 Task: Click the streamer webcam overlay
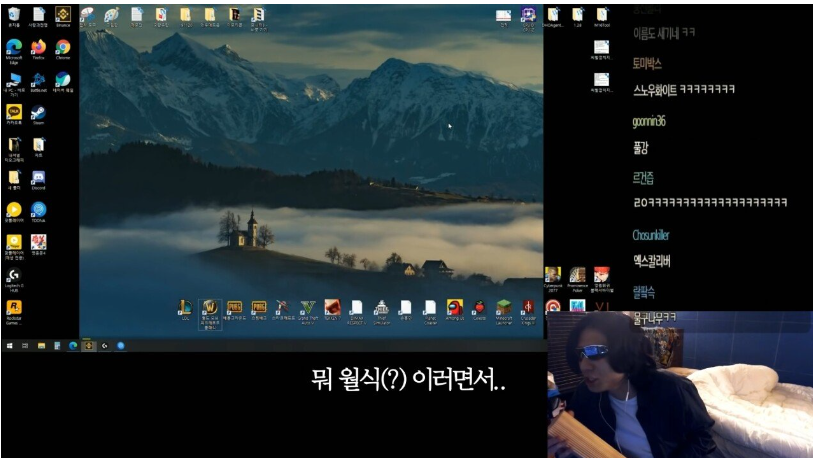click(680, 384)
